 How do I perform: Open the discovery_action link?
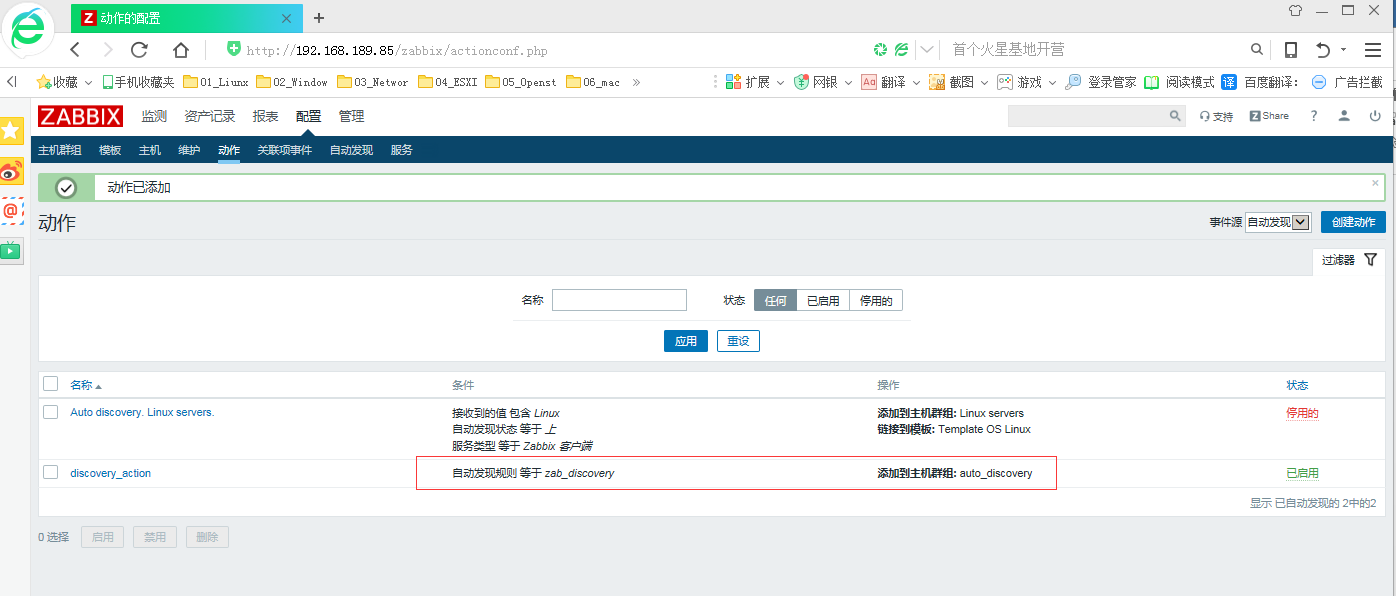coord(110,473)
